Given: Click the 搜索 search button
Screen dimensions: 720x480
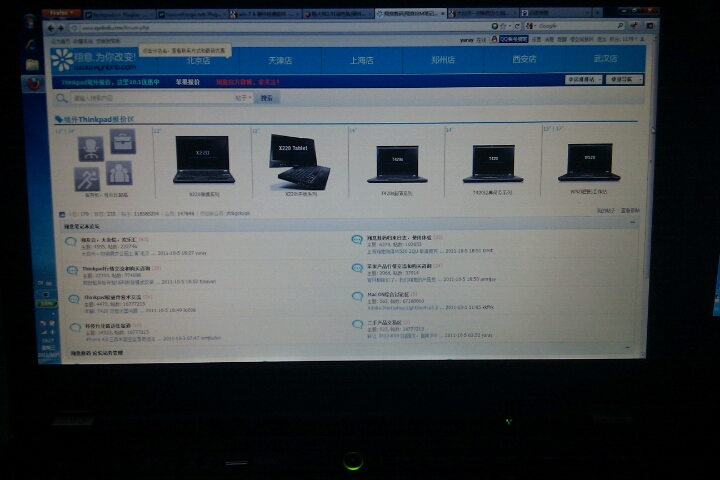Looking at the screenshot, I should coord(267,98).
